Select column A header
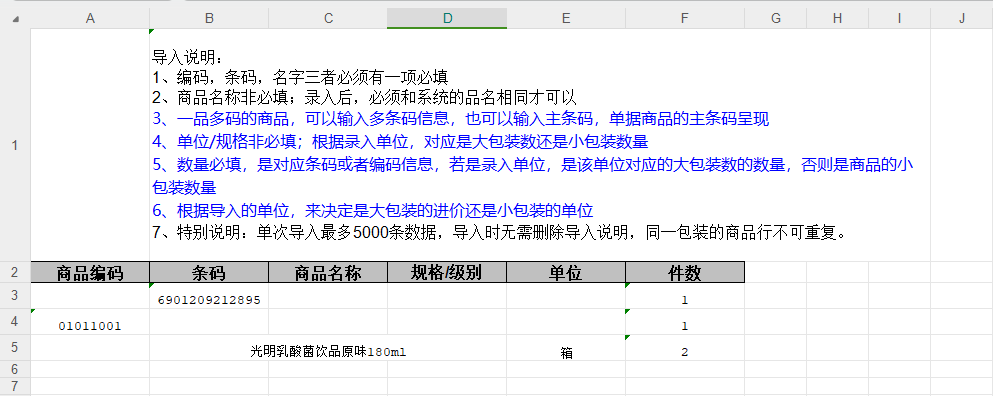The image size is (993, 396). click(x=90, y=18)
